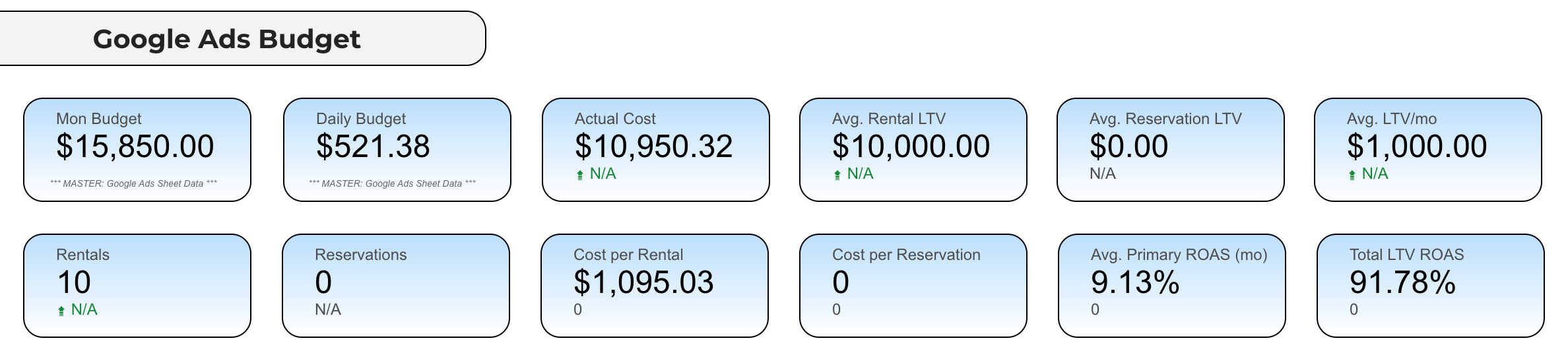Click the N/A text under Avg. Reservation LTV
1568x355 pixels.
[1103, 174]
